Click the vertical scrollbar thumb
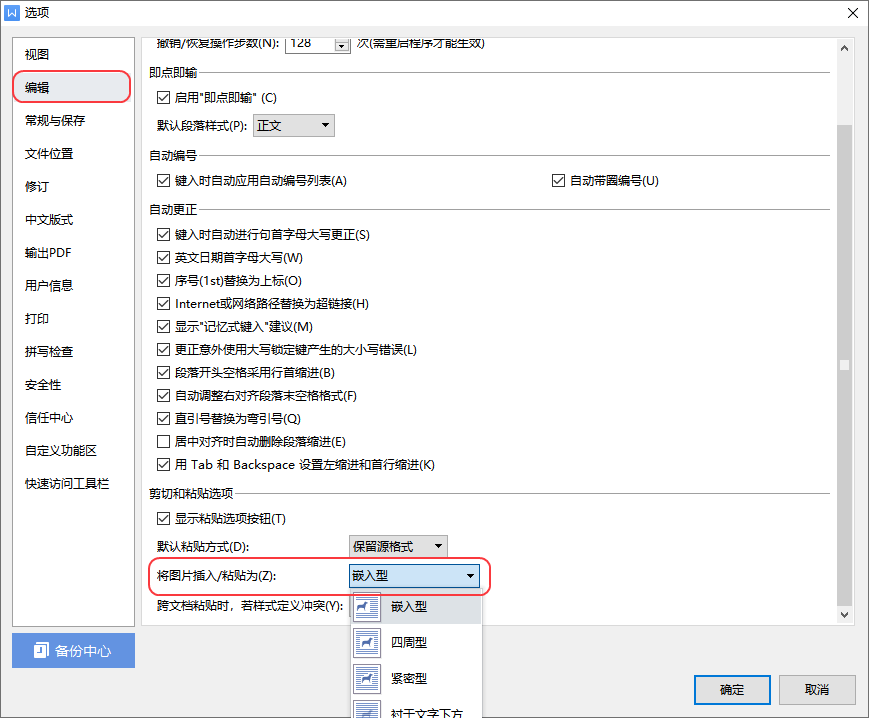 (x=844, y=365)
